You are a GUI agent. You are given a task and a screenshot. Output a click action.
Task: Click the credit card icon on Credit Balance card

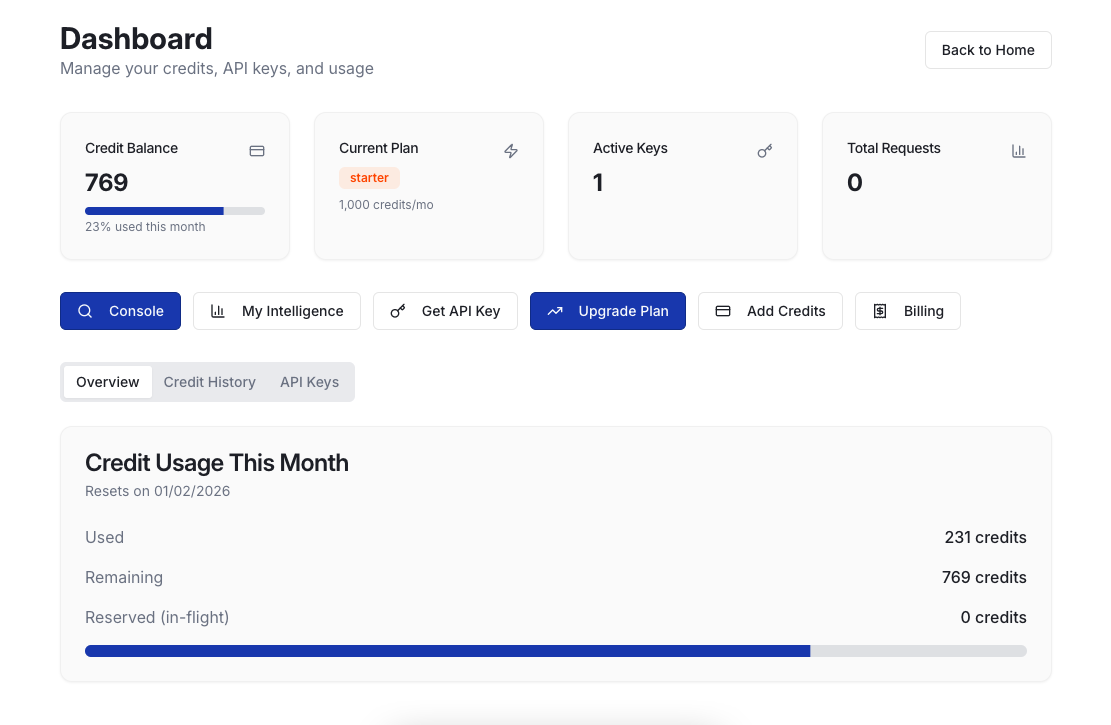pyautogui.click(x=257, y=150)
